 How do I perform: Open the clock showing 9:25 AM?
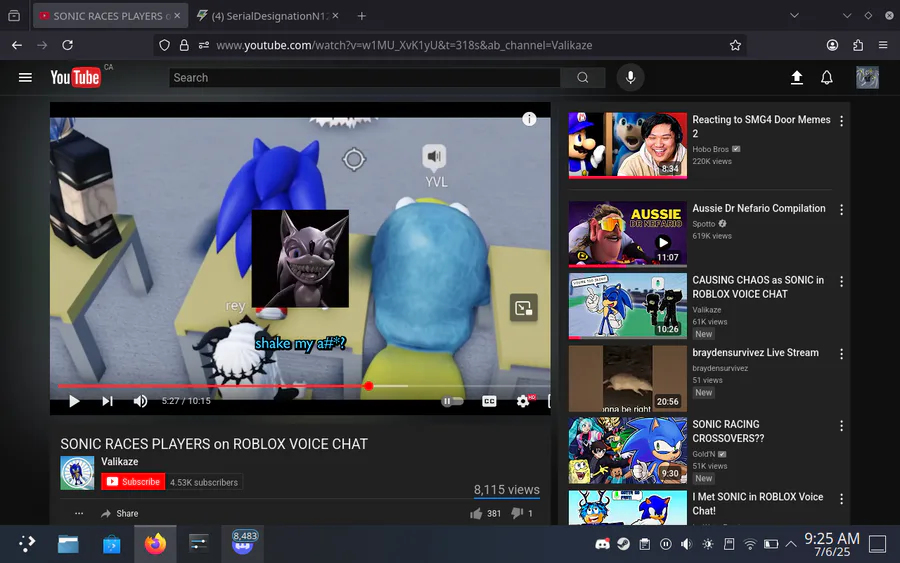point(832,543)
